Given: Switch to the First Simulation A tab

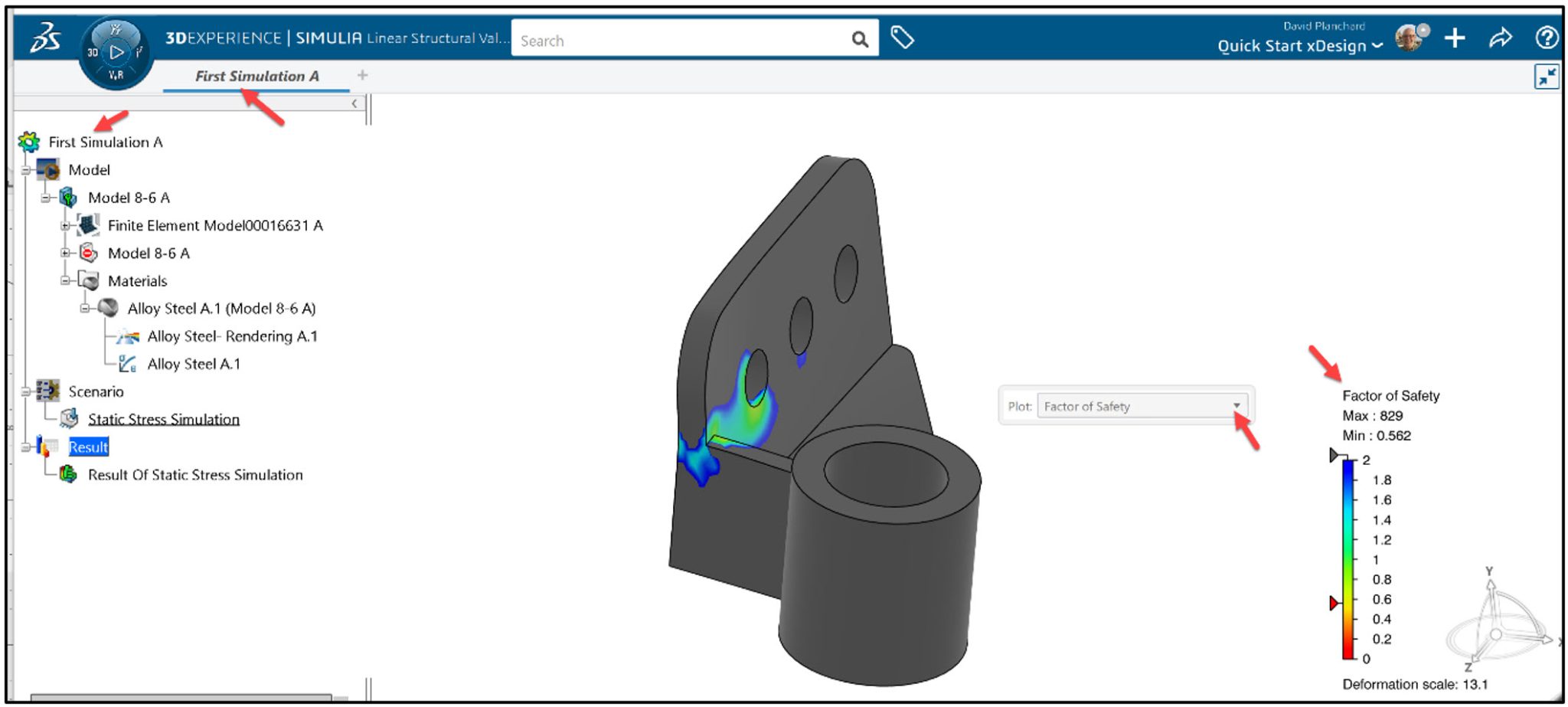Looking at the screenshot, I should [x=256, y=76].
